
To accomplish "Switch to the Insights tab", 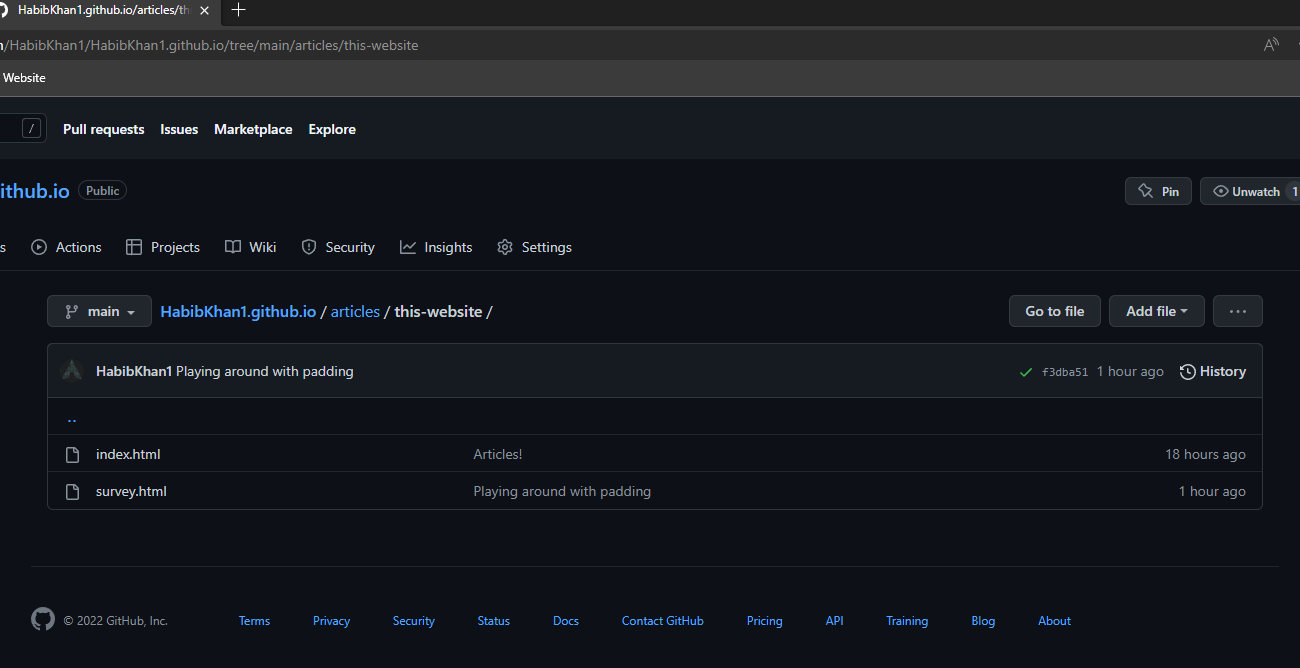I will tap(436, 247).
